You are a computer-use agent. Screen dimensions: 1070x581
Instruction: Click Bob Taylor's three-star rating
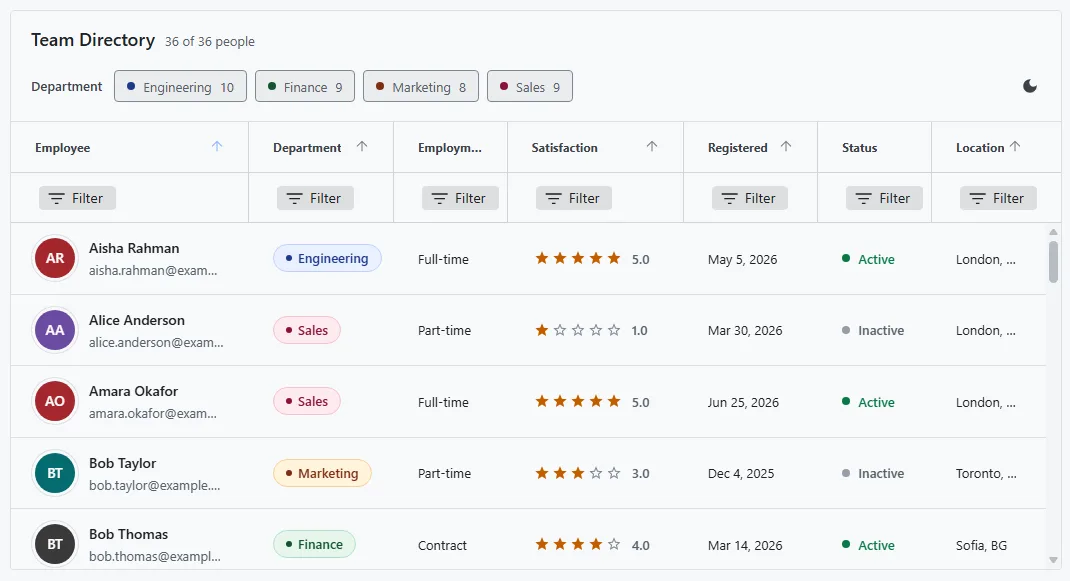click(x=578, y=473)
